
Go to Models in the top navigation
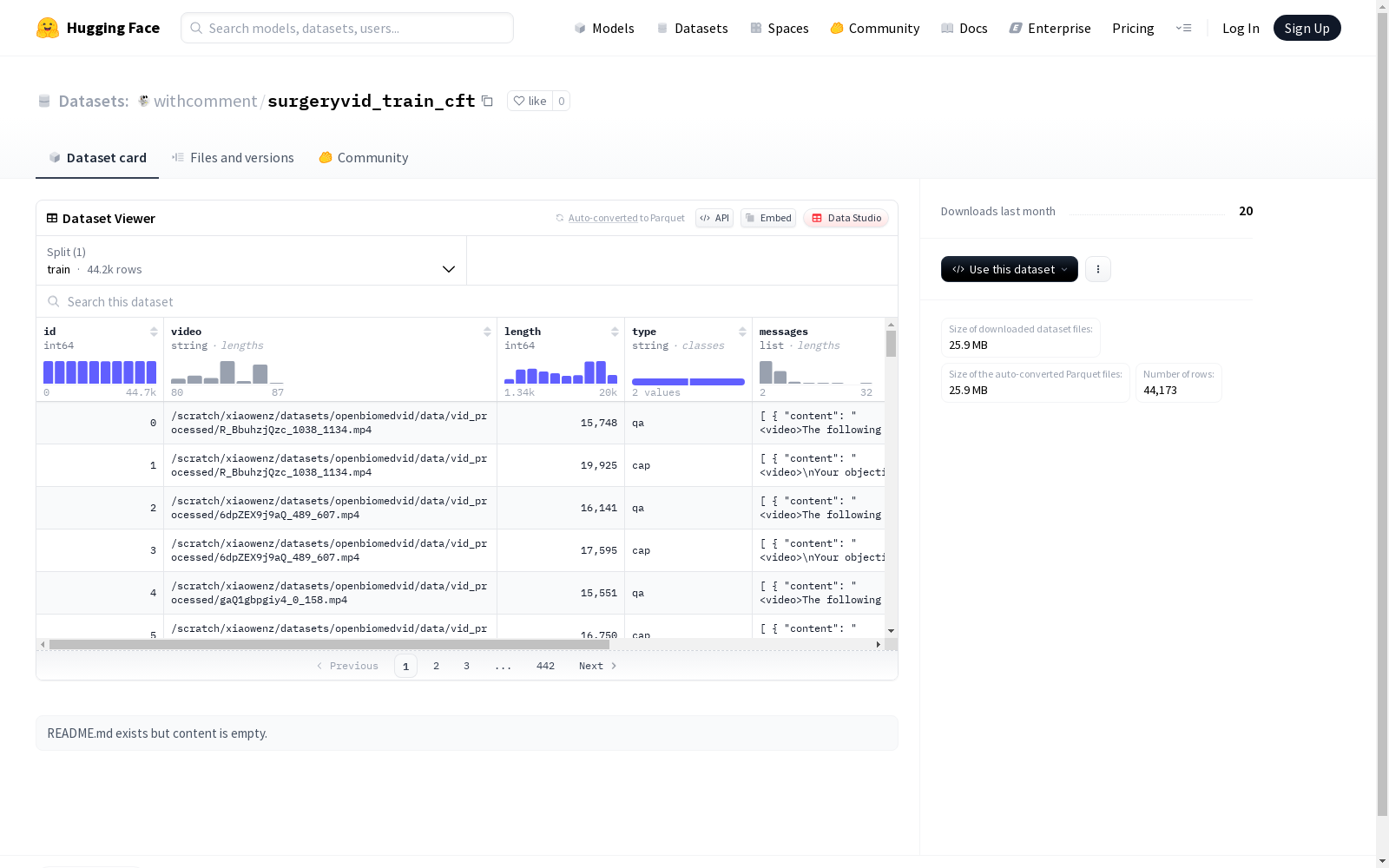(x=604, y=28)
